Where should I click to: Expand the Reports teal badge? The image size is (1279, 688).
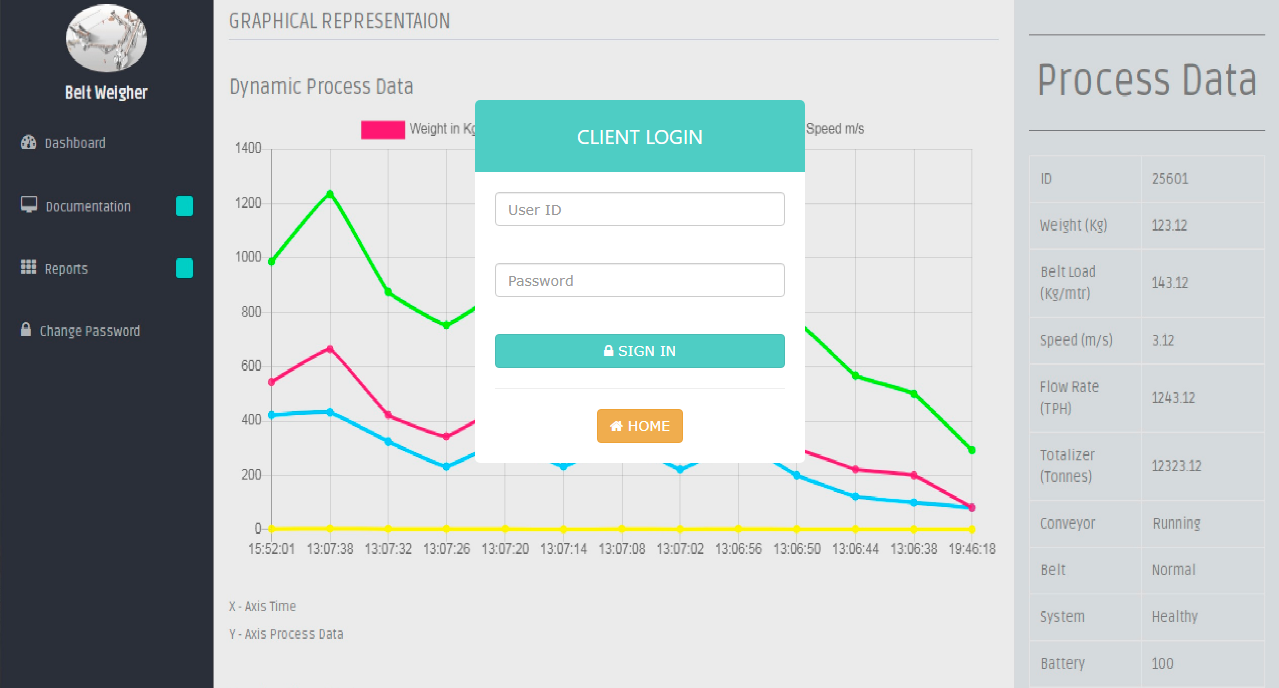(x=184, y=268)
